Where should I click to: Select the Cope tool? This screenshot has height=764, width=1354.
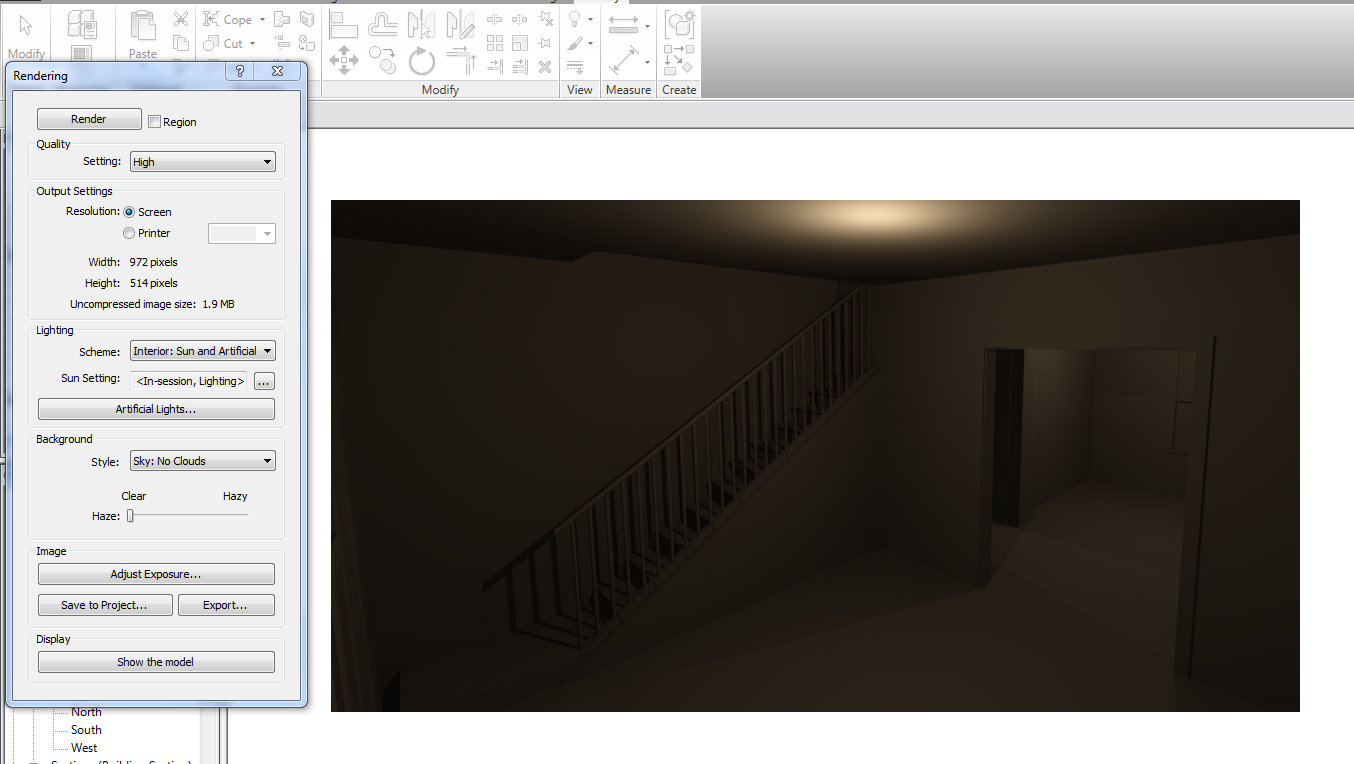click(229, 19)
